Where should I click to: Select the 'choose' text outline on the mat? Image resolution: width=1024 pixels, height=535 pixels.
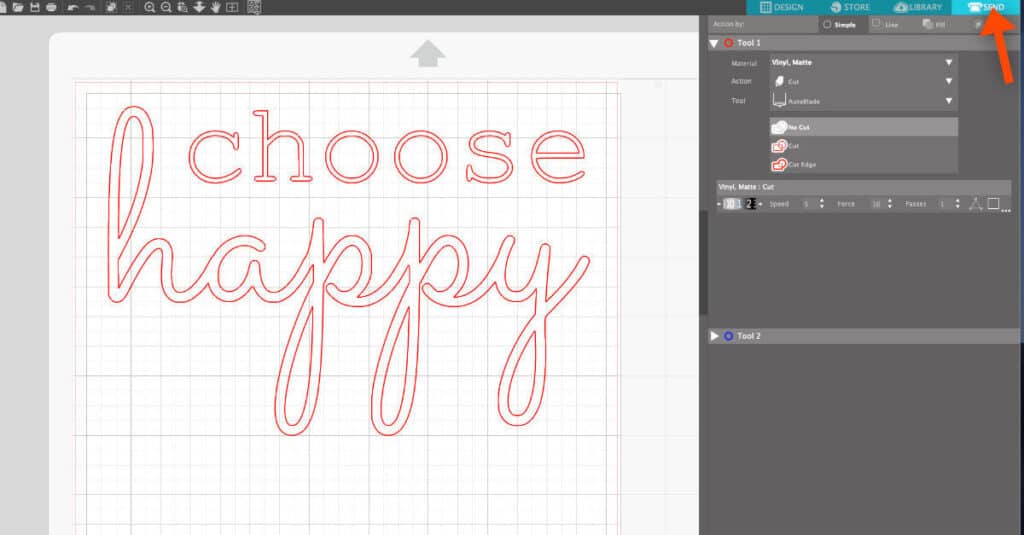[387, 148]
